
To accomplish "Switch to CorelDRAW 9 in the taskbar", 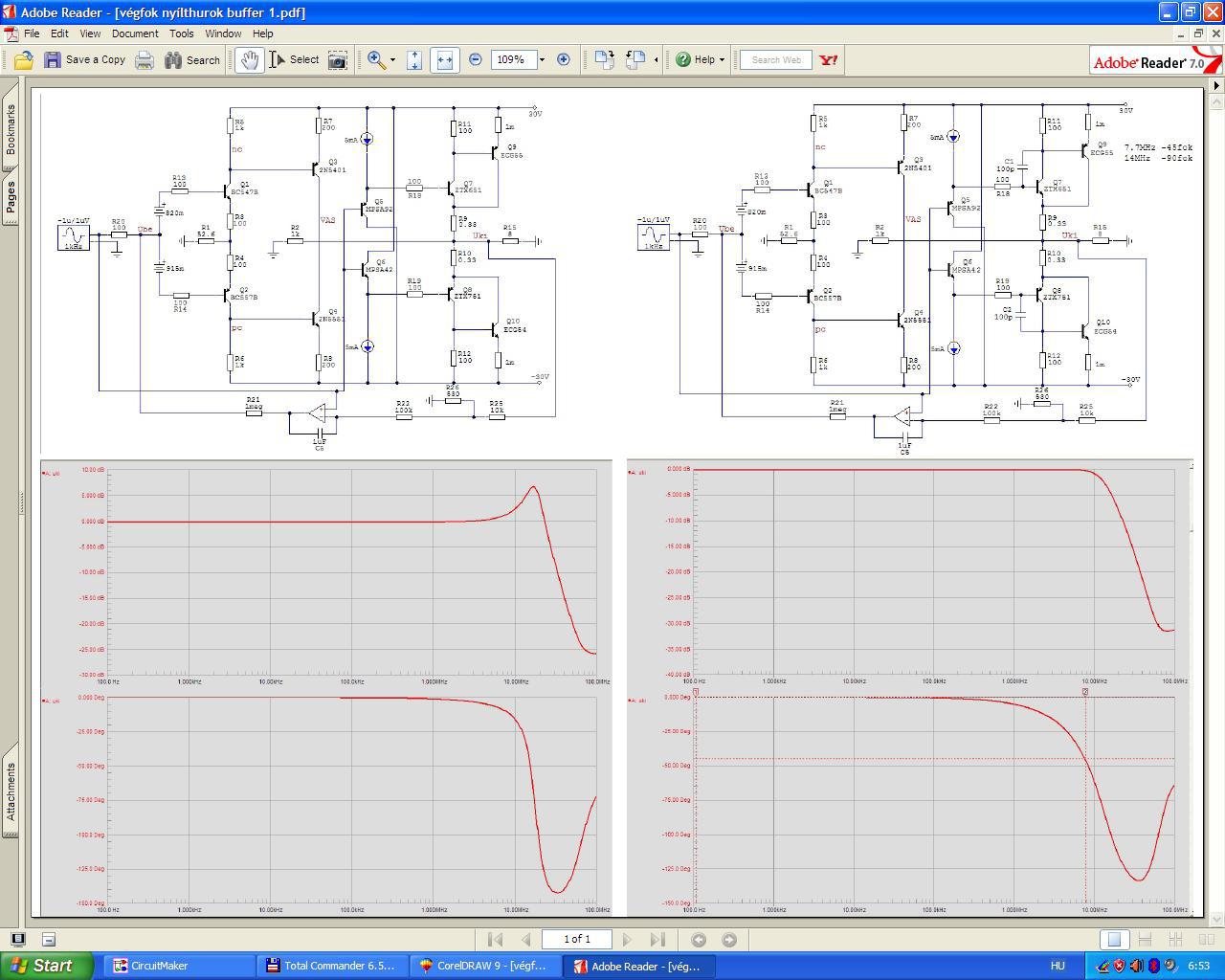I will point(484,966).
